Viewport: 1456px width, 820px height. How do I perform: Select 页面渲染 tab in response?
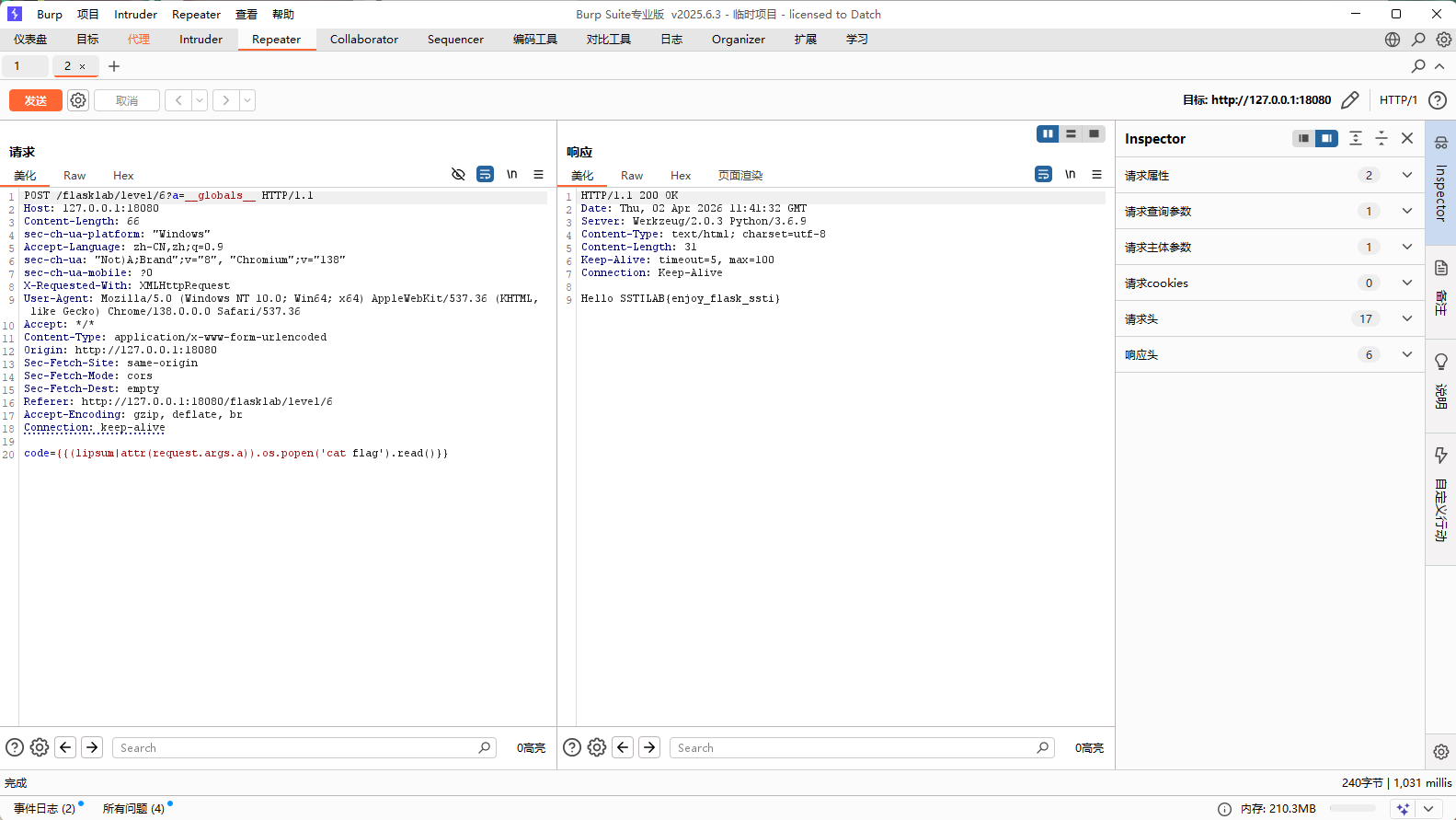740,175
